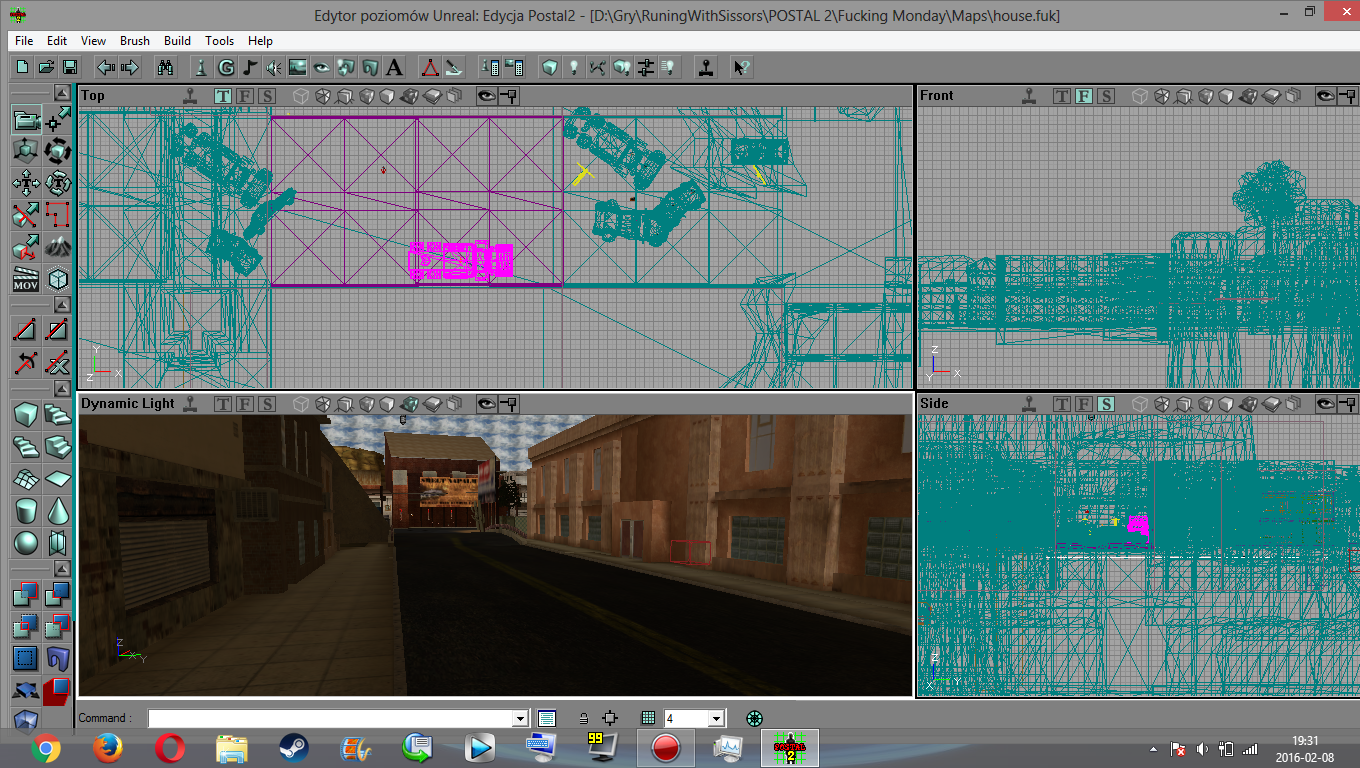Play the map with joystick toolbar icon

[706, 67]
